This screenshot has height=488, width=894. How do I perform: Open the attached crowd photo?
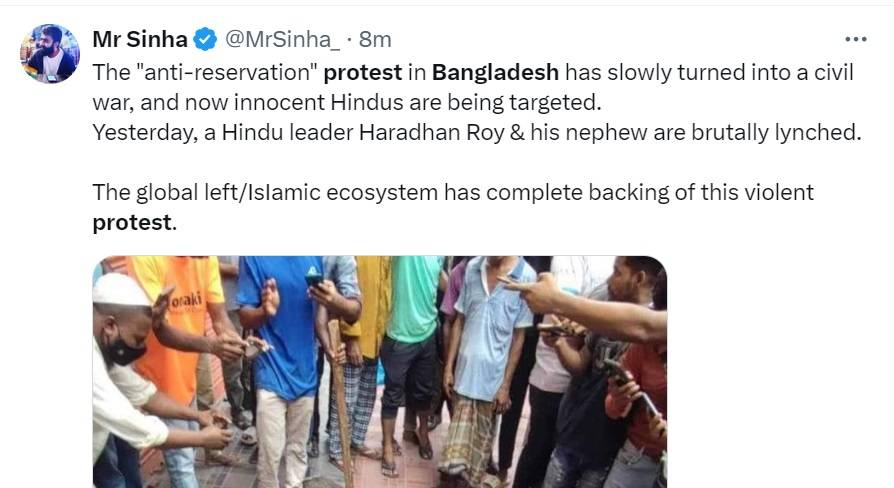[x=380, y=371]
